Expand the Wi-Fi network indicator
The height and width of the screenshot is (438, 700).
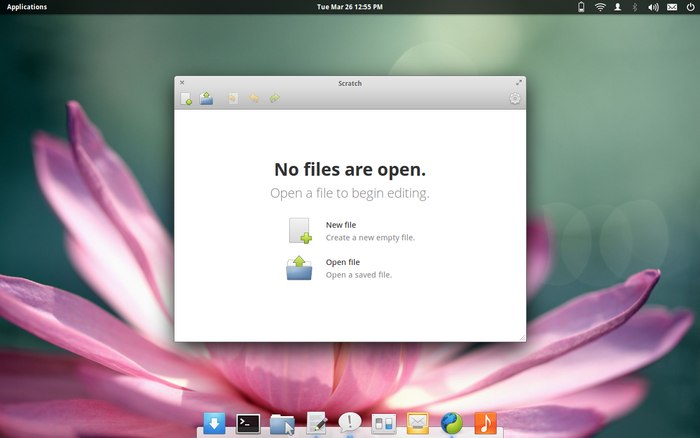600,7
